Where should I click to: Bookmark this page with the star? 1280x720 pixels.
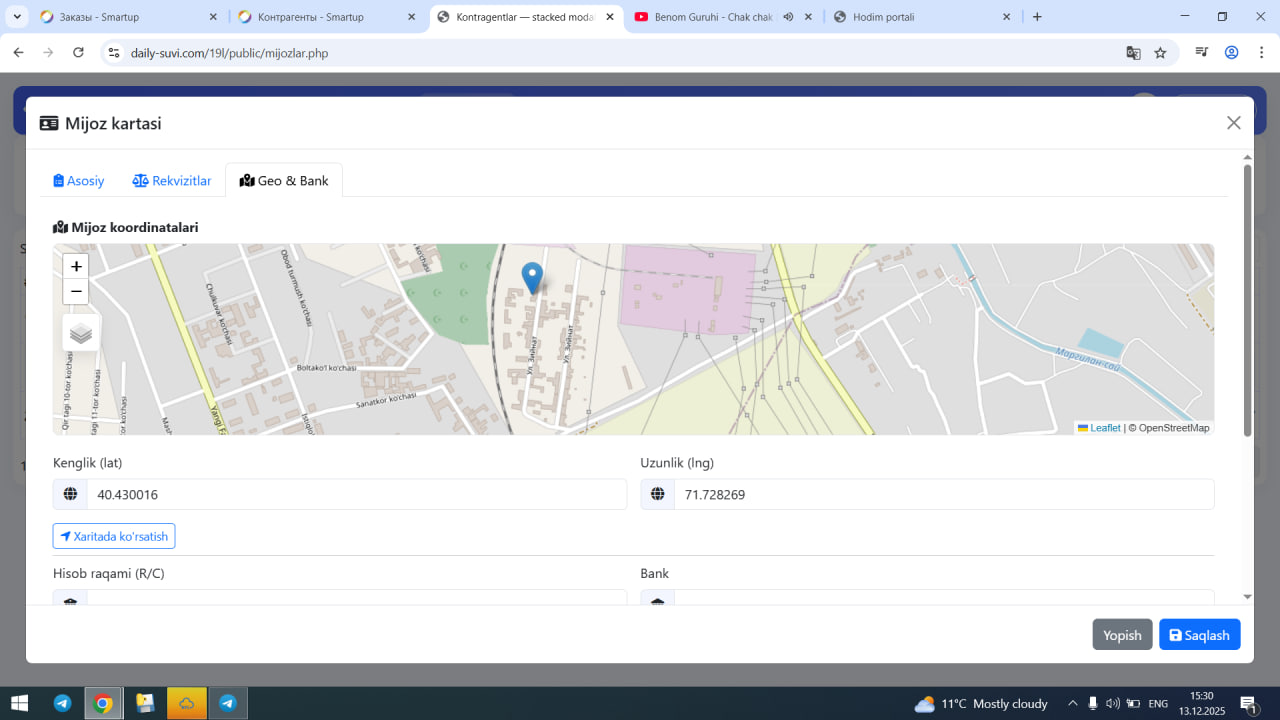(x=1160, y=53)
